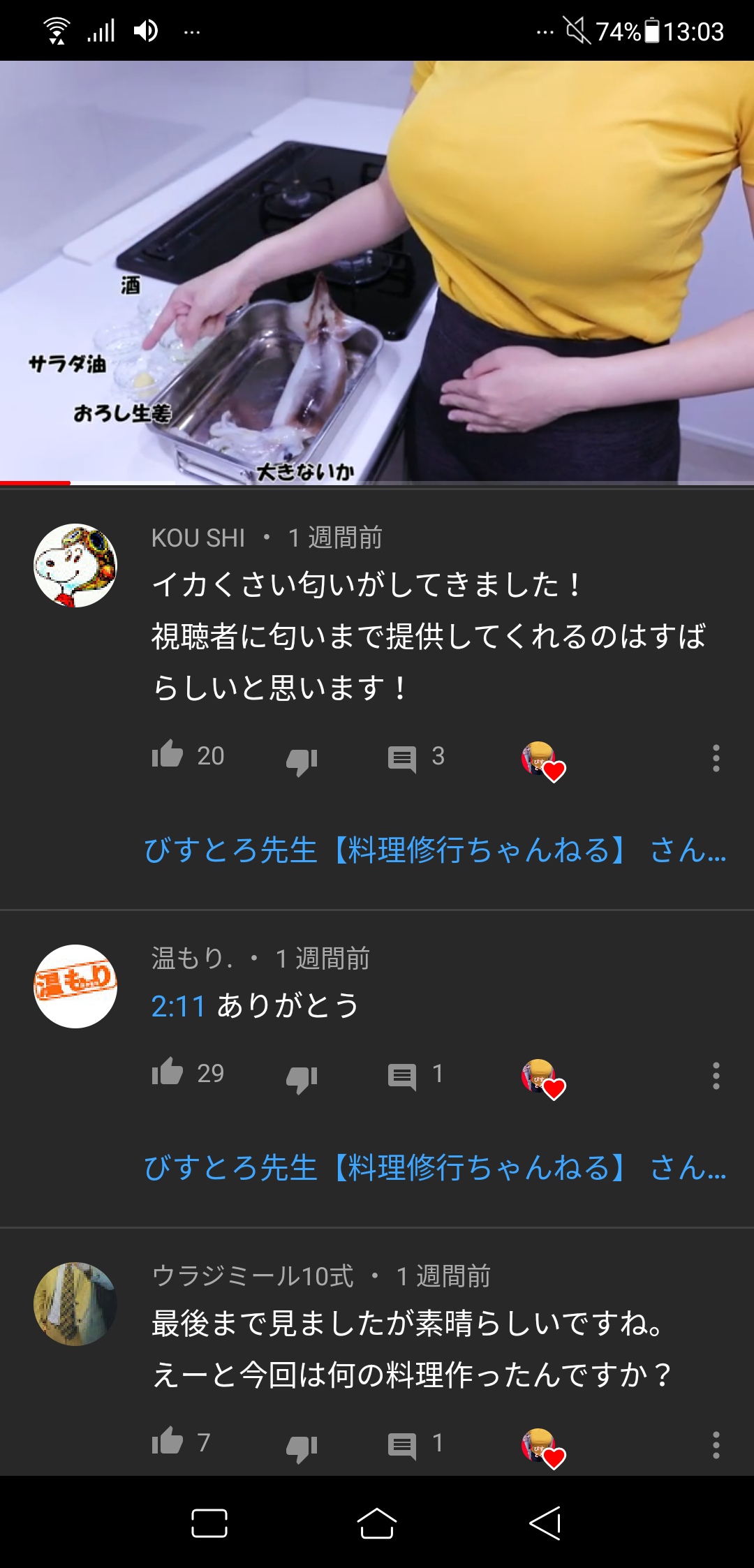
Task: Open more options for KOU SHI comment
Action: [x=716, y=757]
